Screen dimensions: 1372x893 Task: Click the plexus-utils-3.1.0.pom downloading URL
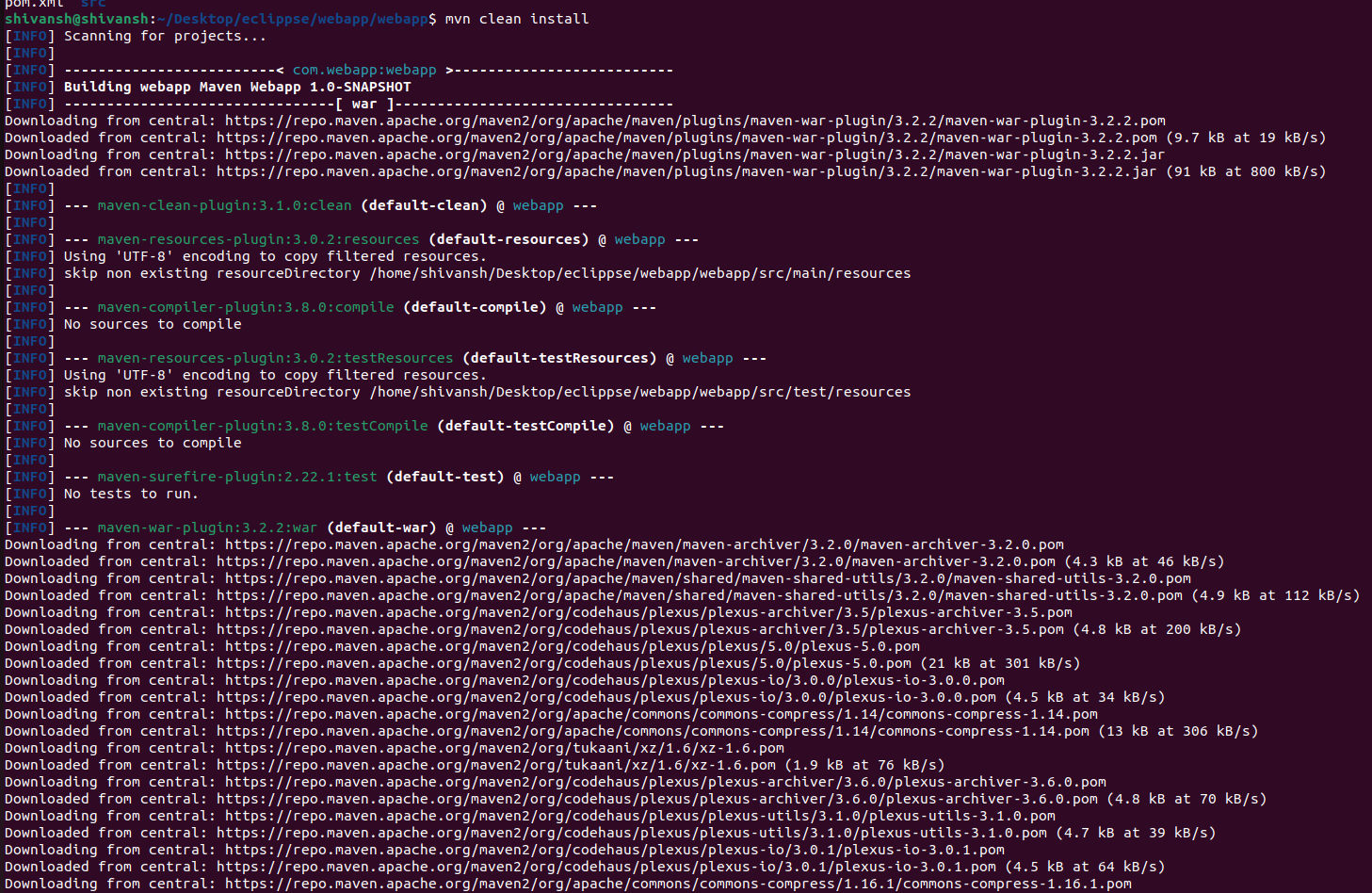coord(640,816)
